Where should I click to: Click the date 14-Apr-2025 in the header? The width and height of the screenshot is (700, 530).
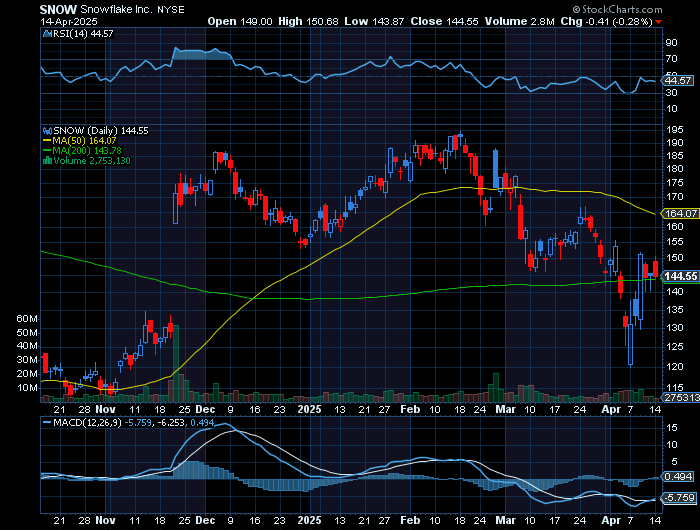coord(69,21)
